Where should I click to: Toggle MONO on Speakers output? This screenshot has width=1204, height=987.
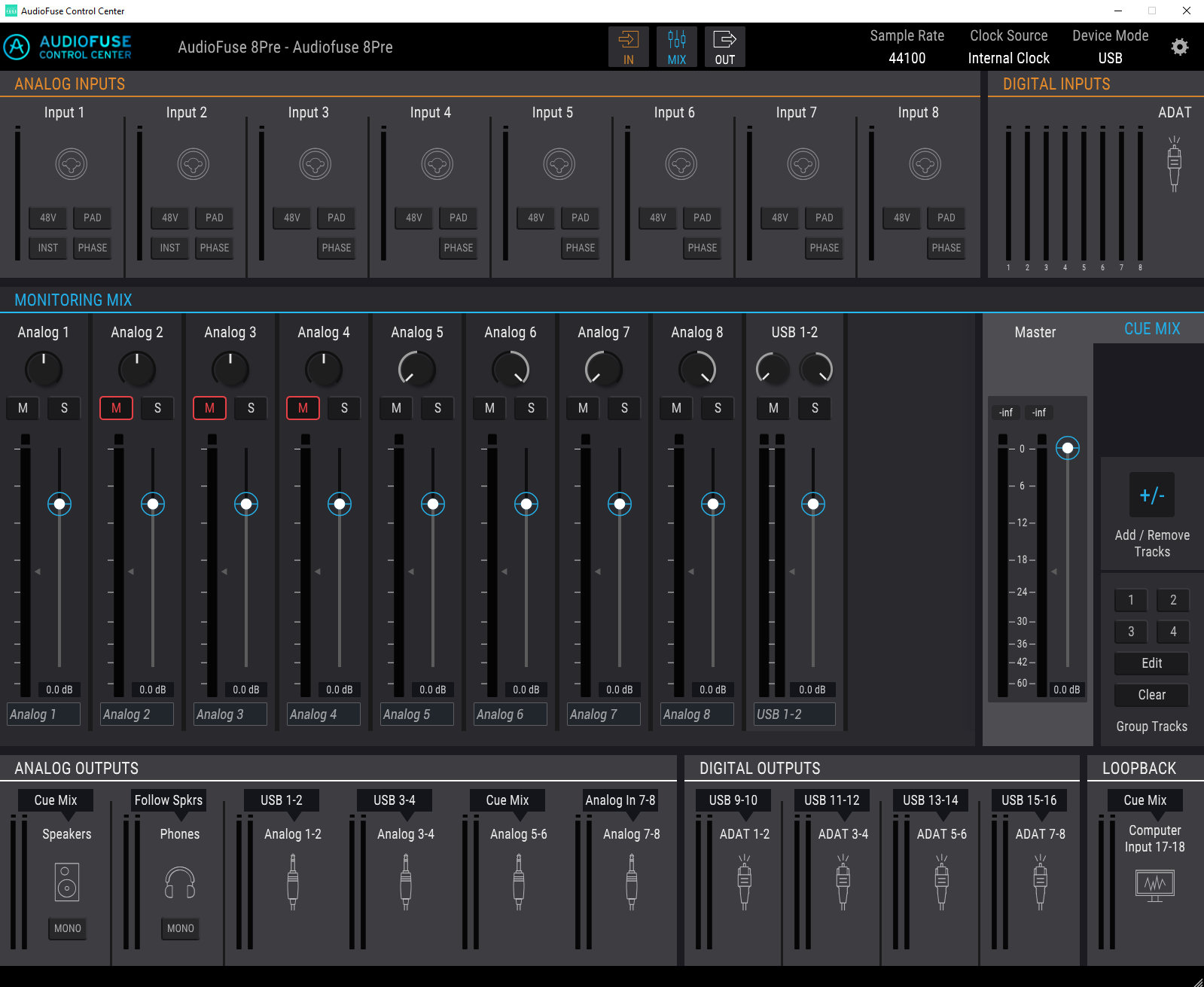pos(68,928)
